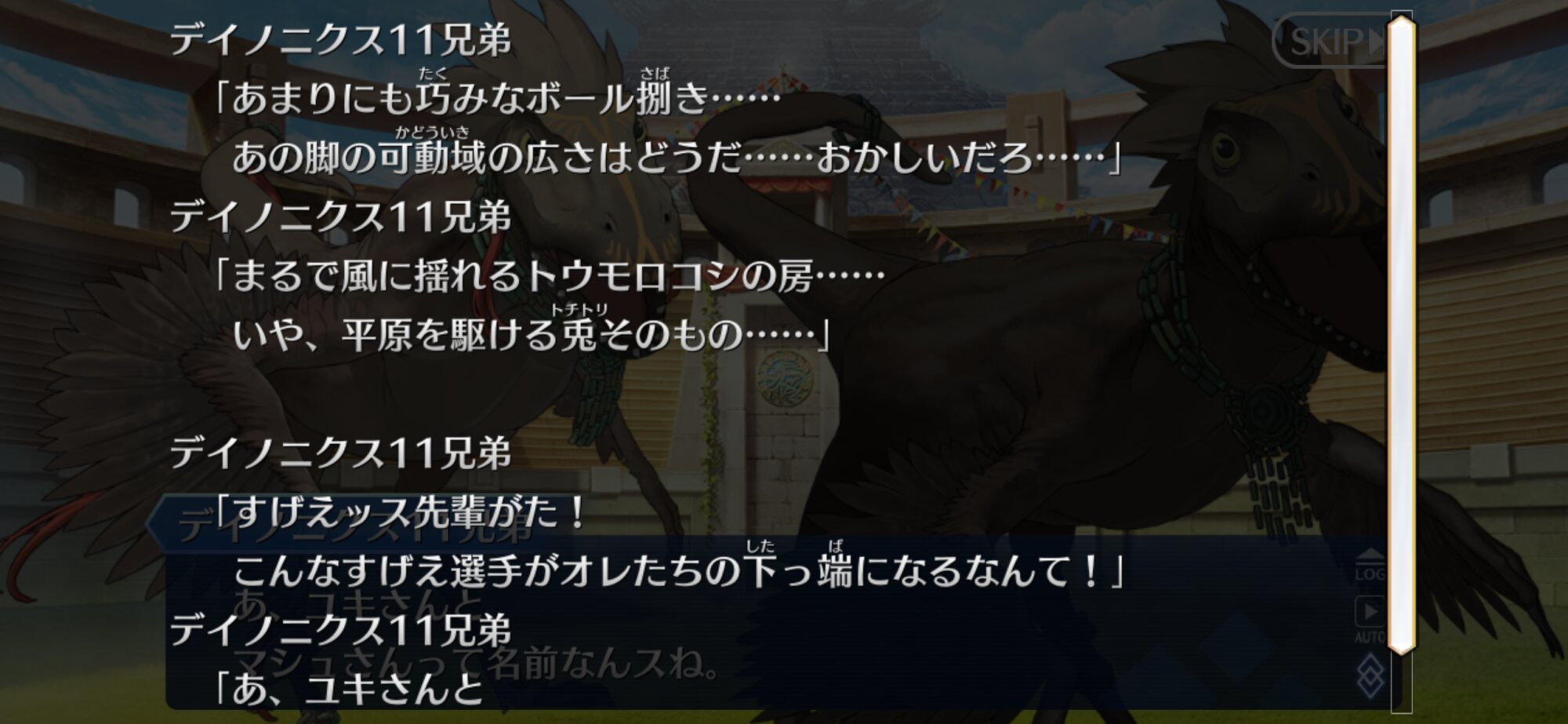Click the speaker name above あ、ユキさんと

pyautogui.click(x=340, y=631)
